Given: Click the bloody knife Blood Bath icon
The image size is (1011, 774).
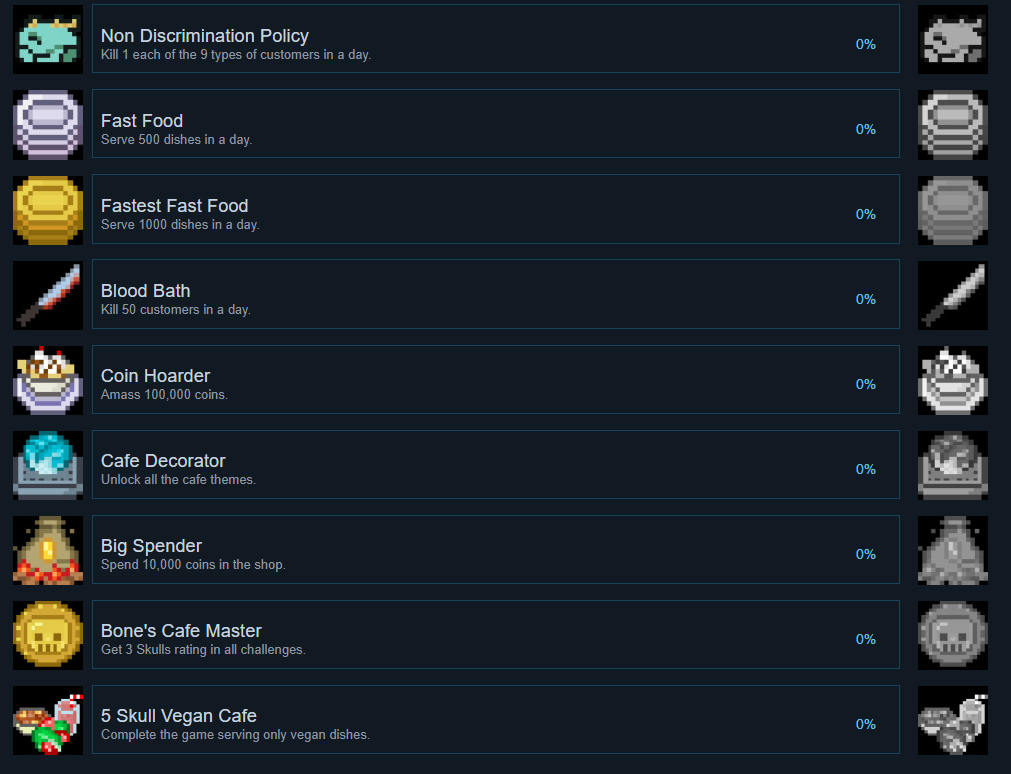Looking at the screenshot, I should click(x=48, y=295).
